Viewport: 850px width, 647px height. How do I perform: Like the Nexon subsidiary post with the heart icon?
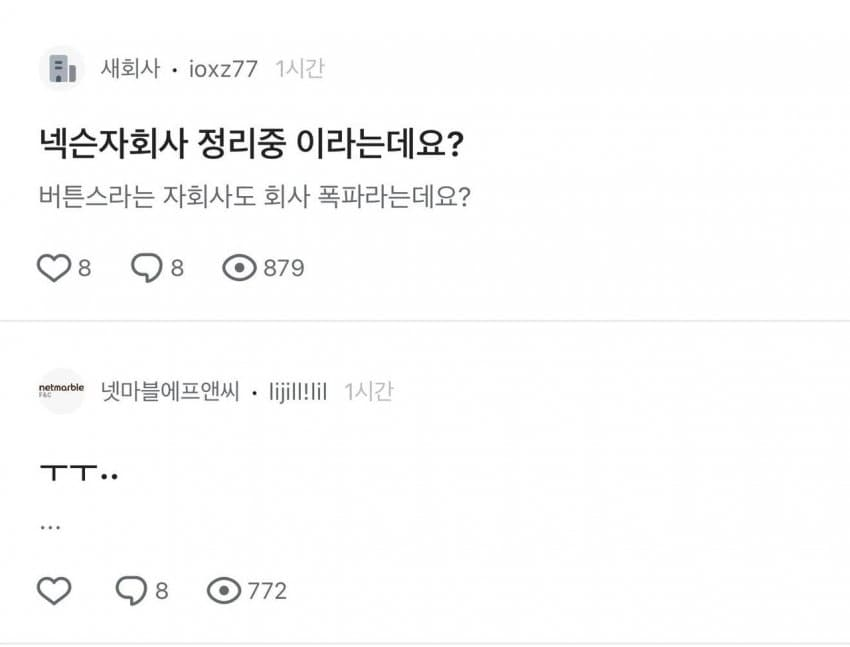(x=54, y=268)
